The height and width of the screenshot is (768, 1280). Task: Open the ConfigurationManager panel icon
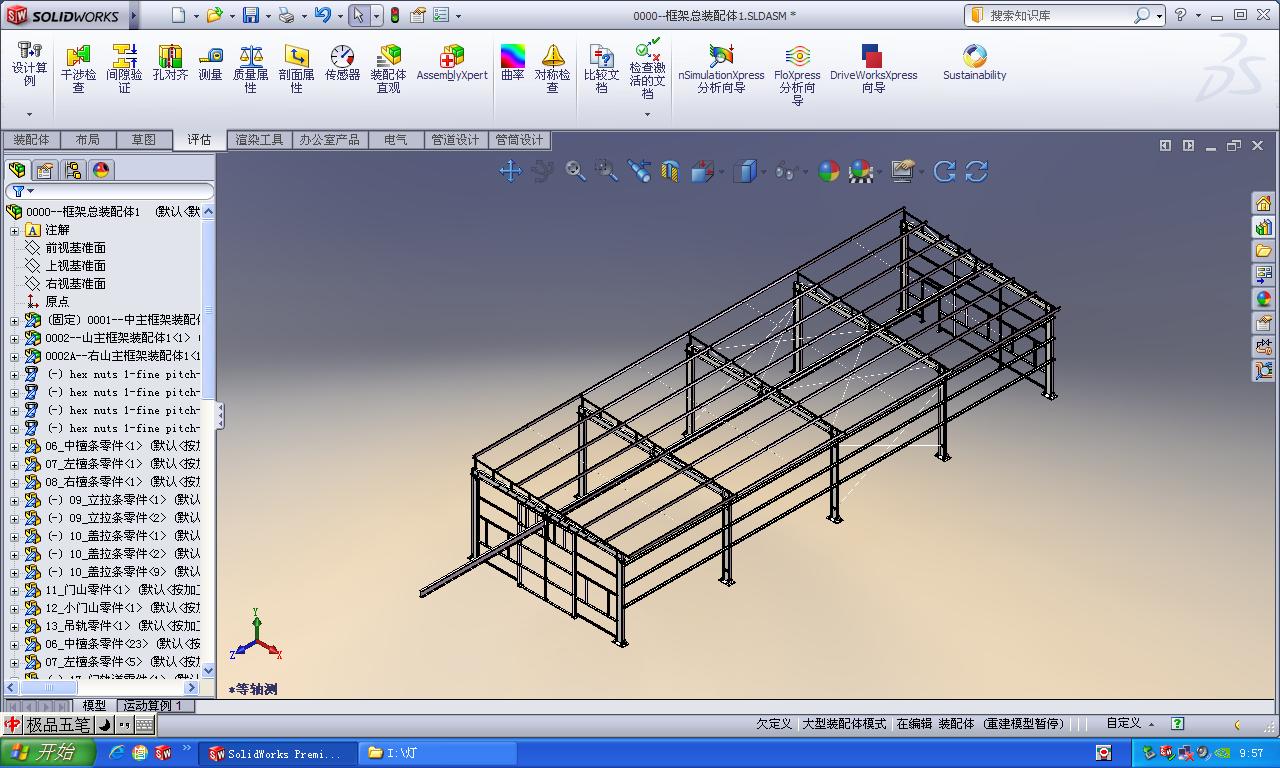tap(73, 170)
